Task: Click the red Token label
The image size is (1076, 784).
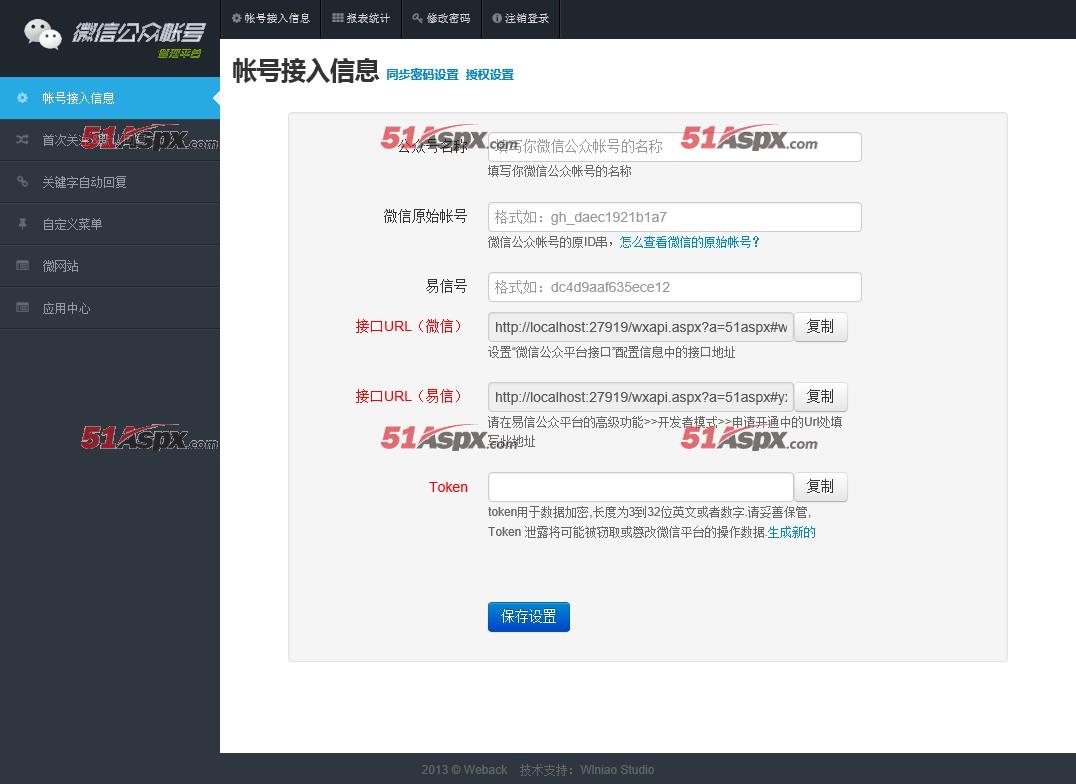Action: click(448, 487)
